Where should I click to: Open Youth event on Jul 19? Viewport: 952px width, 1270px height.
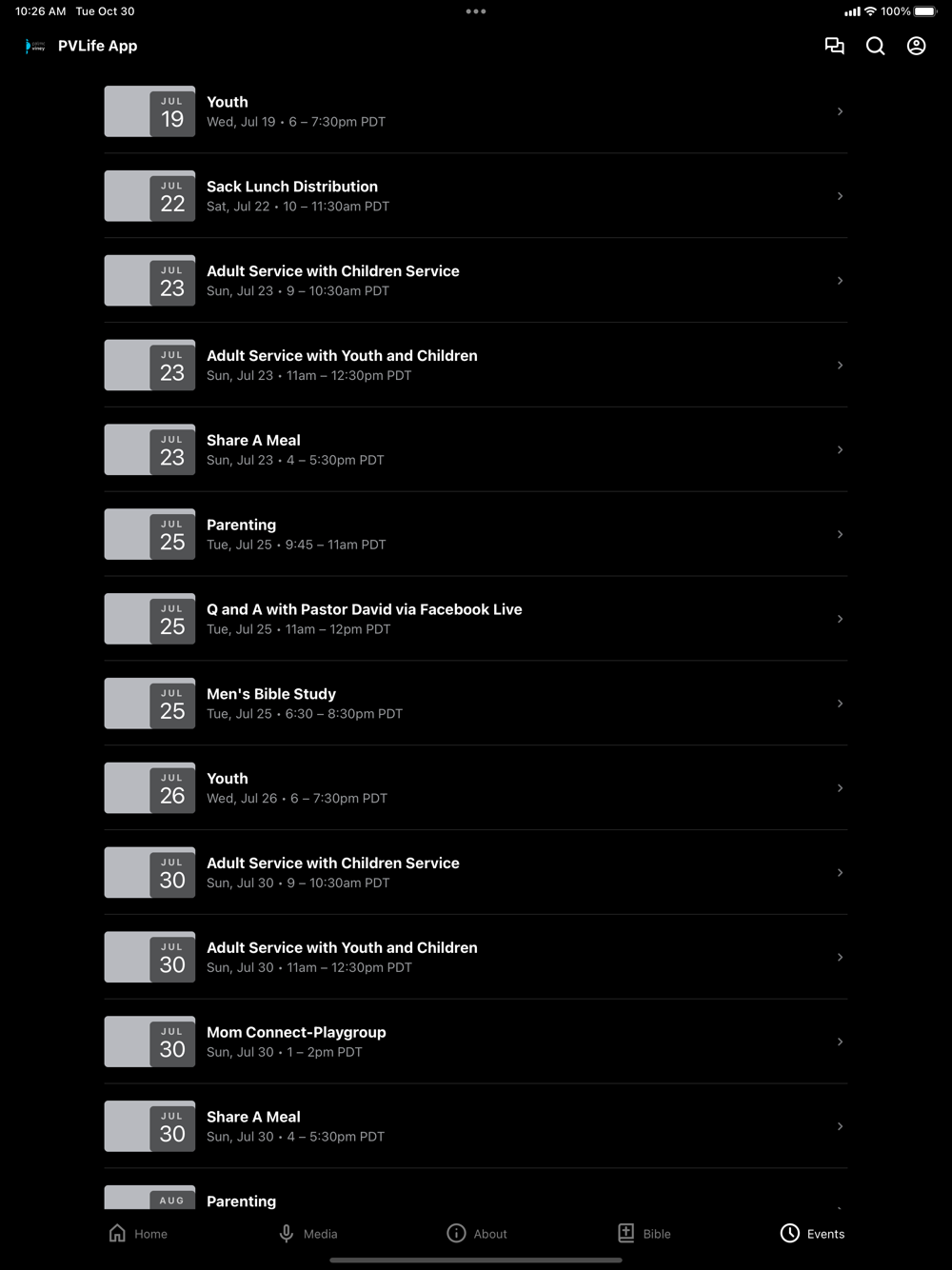pyautogui.click(x=476, y=111)
